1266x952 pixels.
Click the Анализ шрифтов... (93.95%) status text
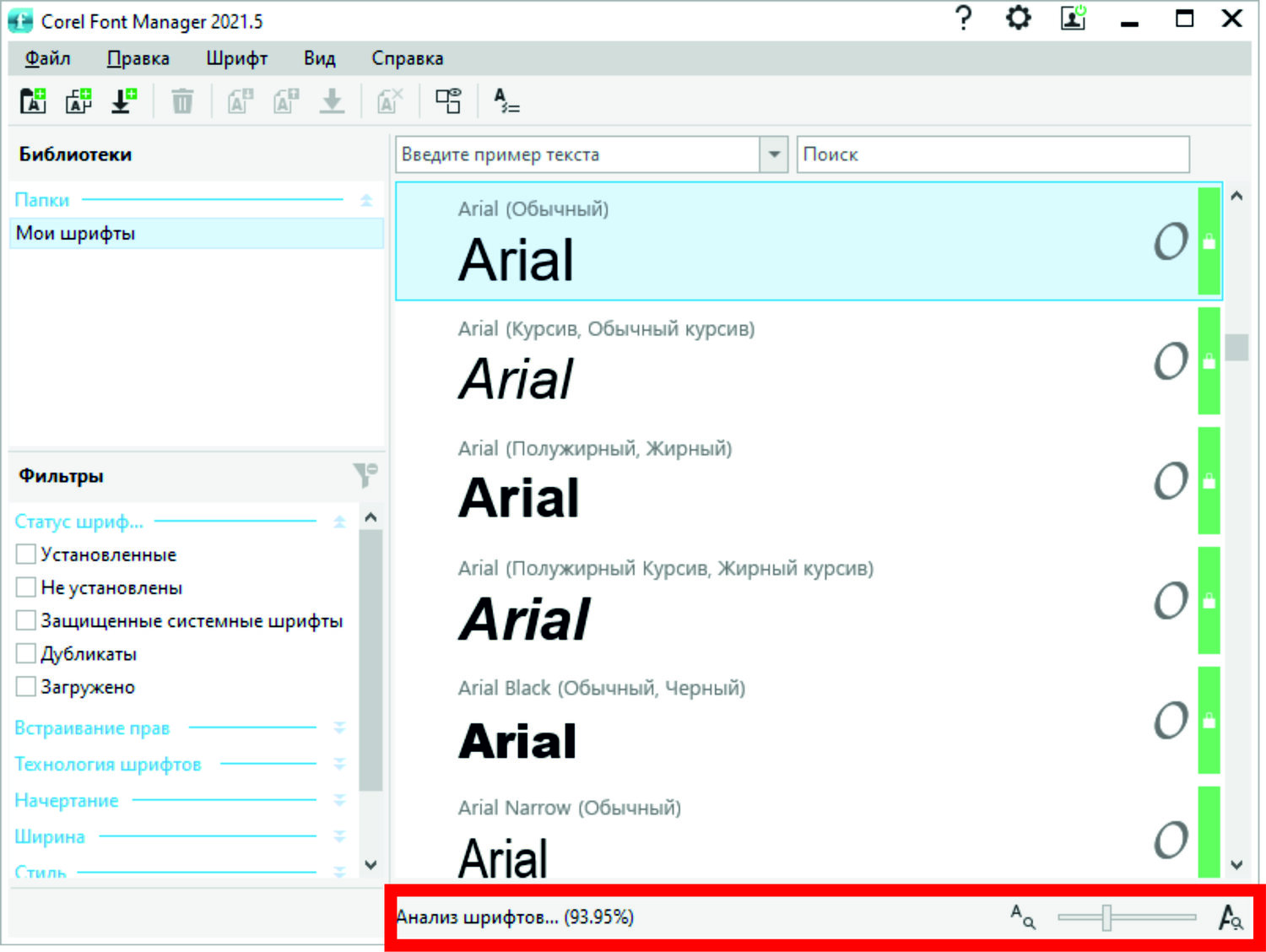pyautogui.click(x=515, y=917)
